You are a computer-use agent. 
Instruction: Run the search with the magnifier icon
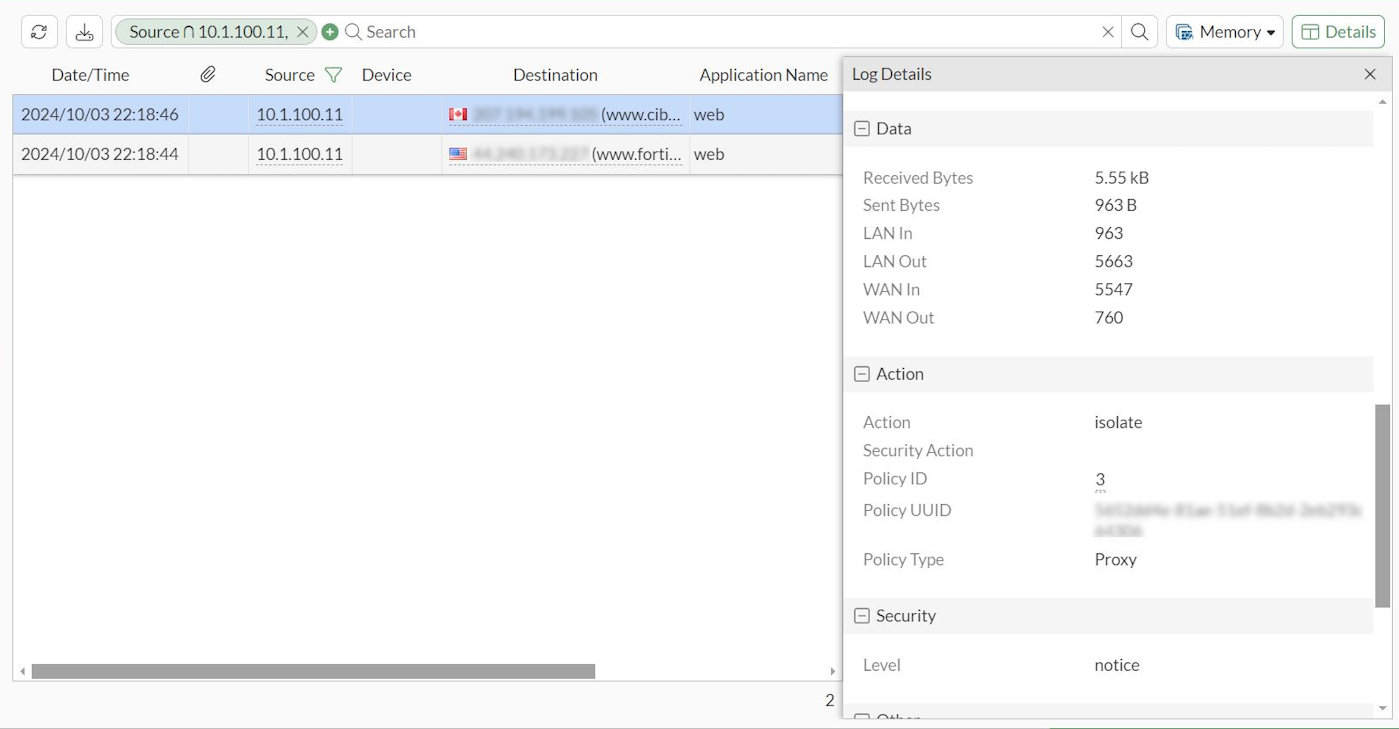coord(1139,31)
